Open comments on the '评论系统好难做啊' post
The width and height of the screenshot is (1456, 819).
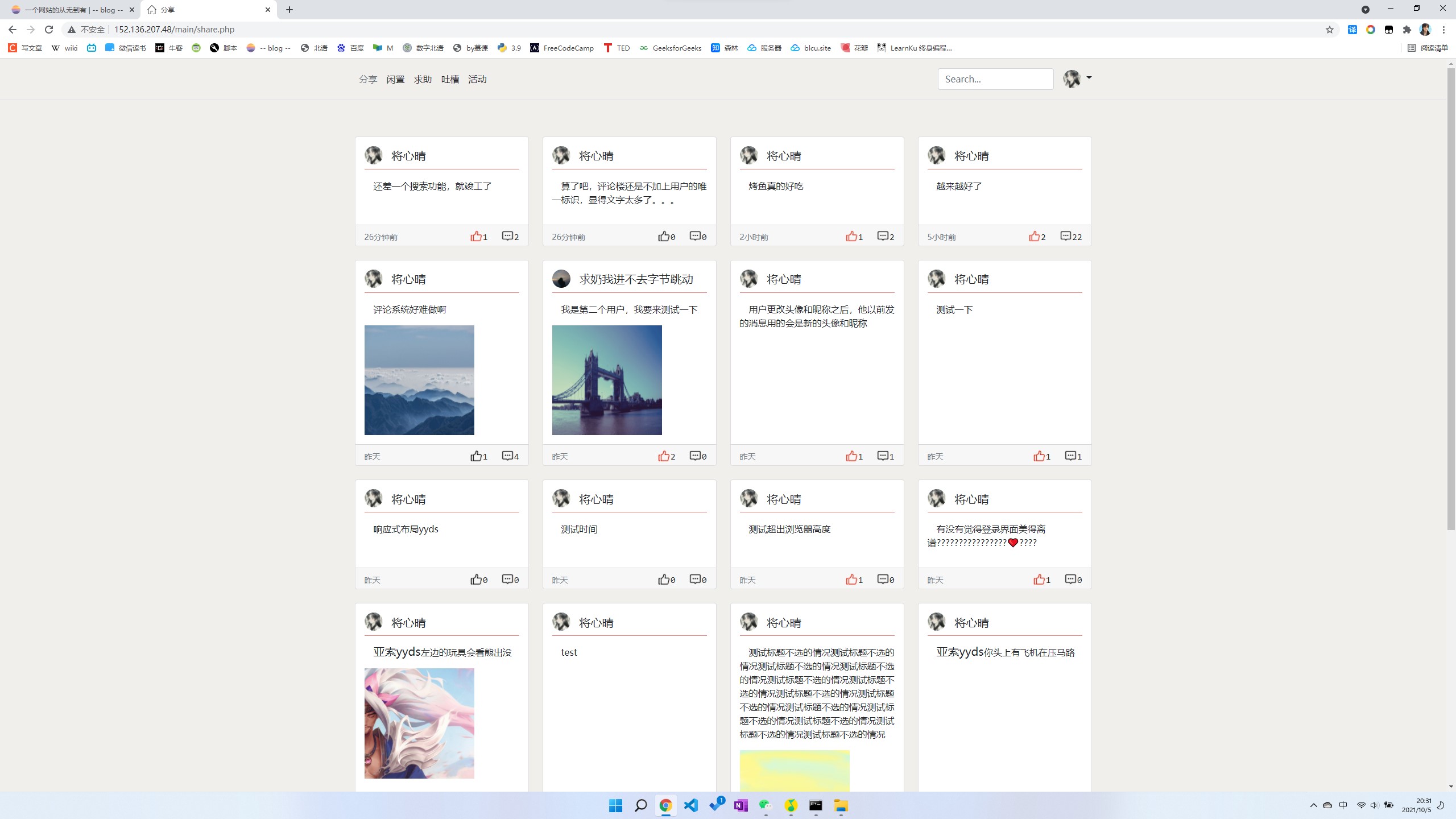click(507, 456)
